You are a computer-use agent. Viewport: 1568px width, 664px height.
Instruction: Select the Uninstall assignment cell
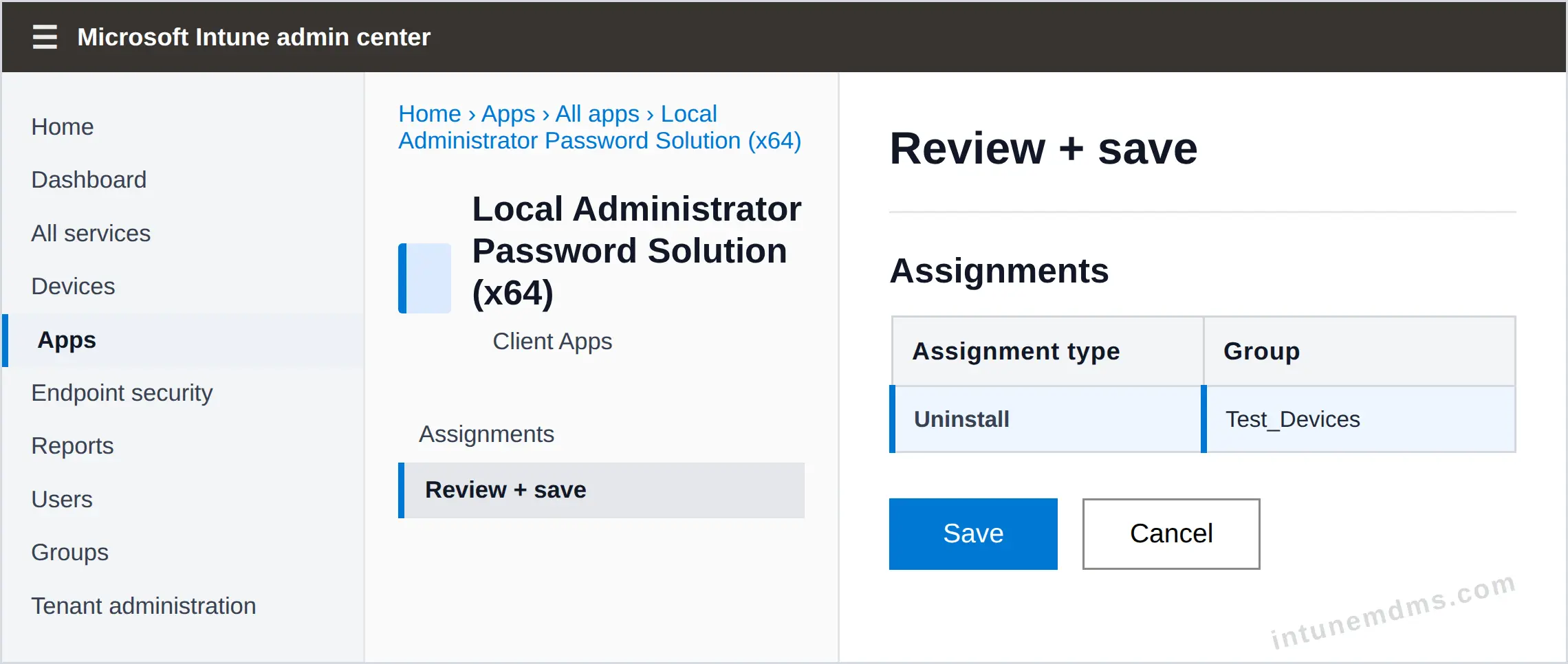(1046, 419)
